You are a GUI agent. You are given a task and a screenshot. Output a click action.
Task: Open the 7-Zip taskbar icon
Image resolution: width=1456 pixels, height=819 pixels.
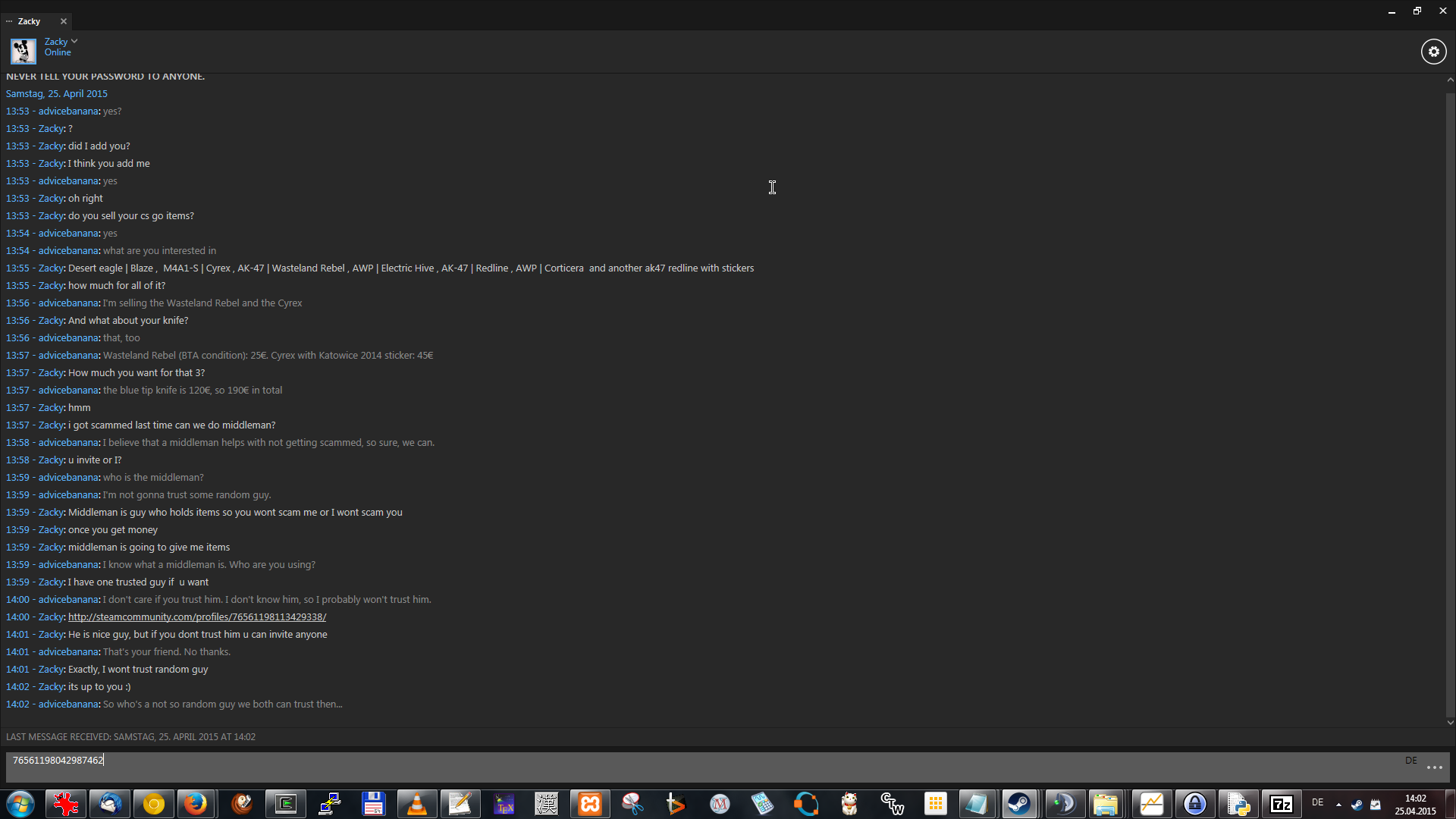click(x=1282, y=804)
